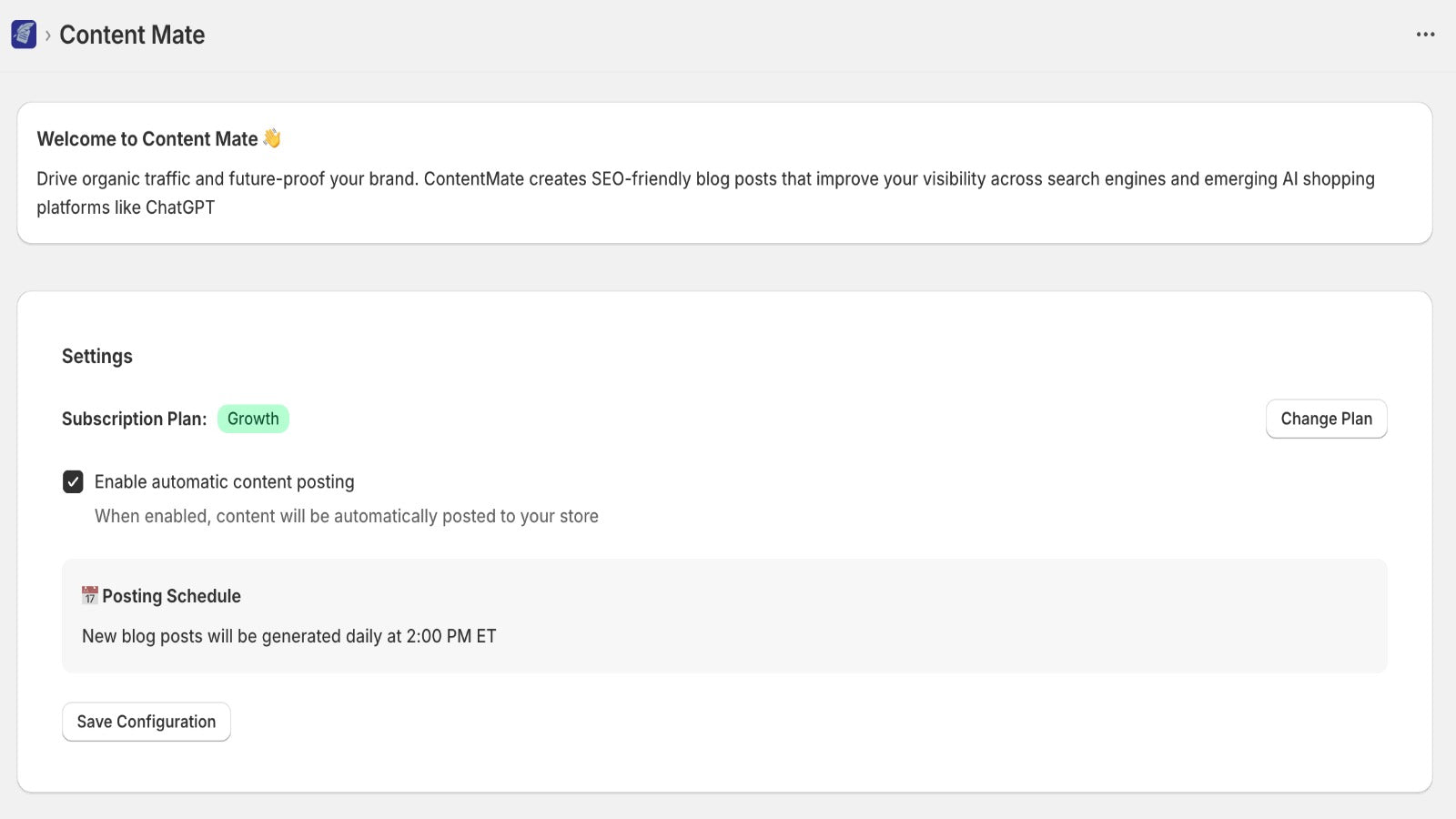The image size is (1456, 819).
Task: Click the waving hand emoji
Action: coord(272,138)
